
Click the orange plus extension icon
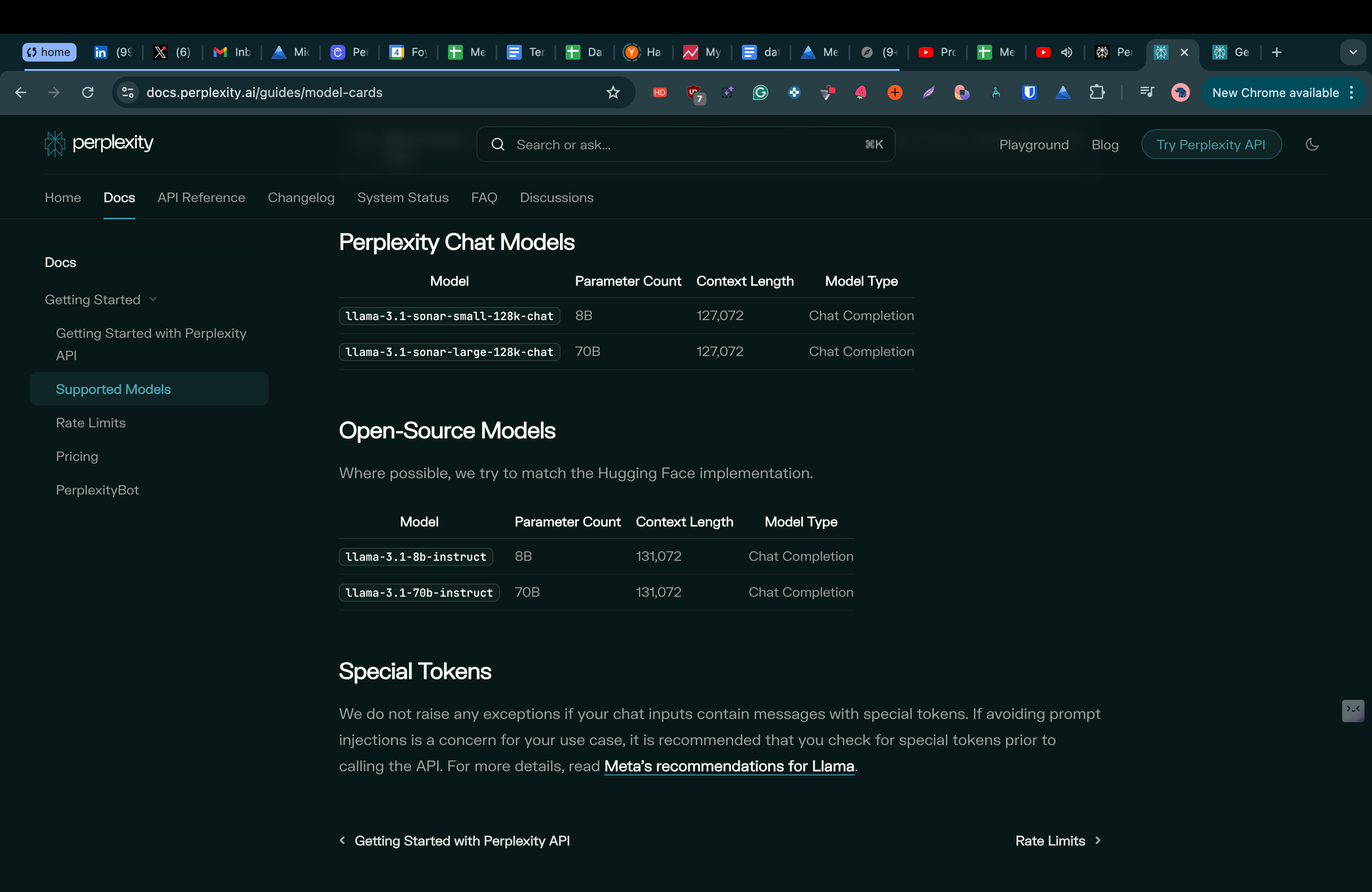coord(895,92)
